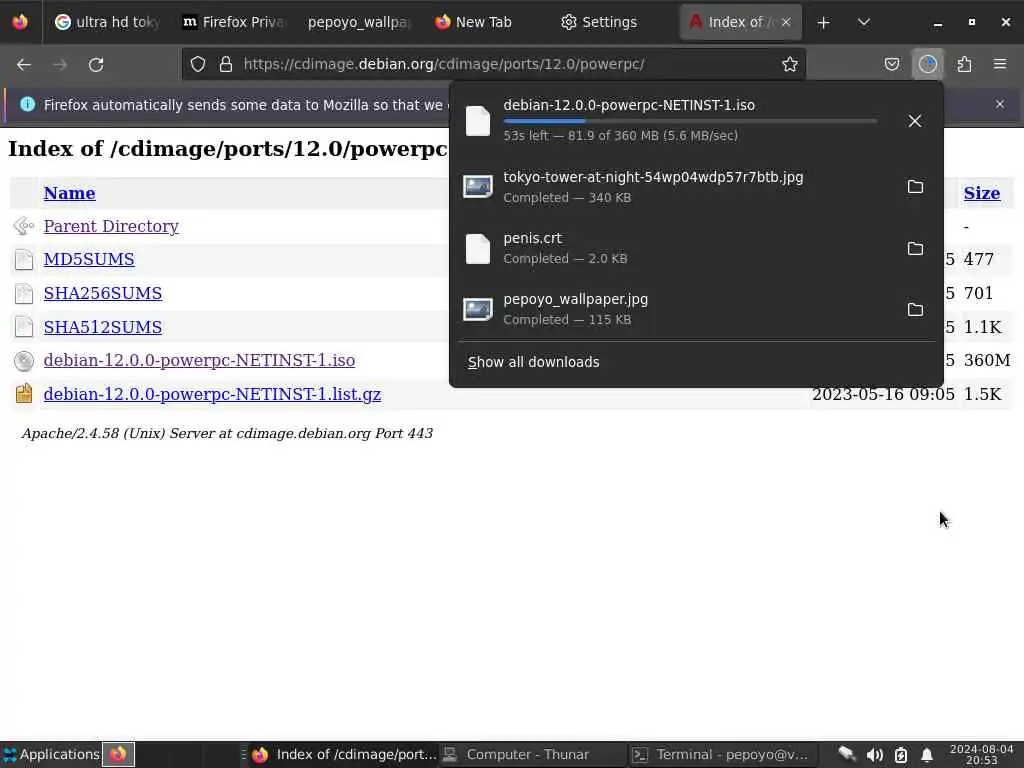Open the panel clock calendar
The image size is (1024, 768).
pos(981,754)
